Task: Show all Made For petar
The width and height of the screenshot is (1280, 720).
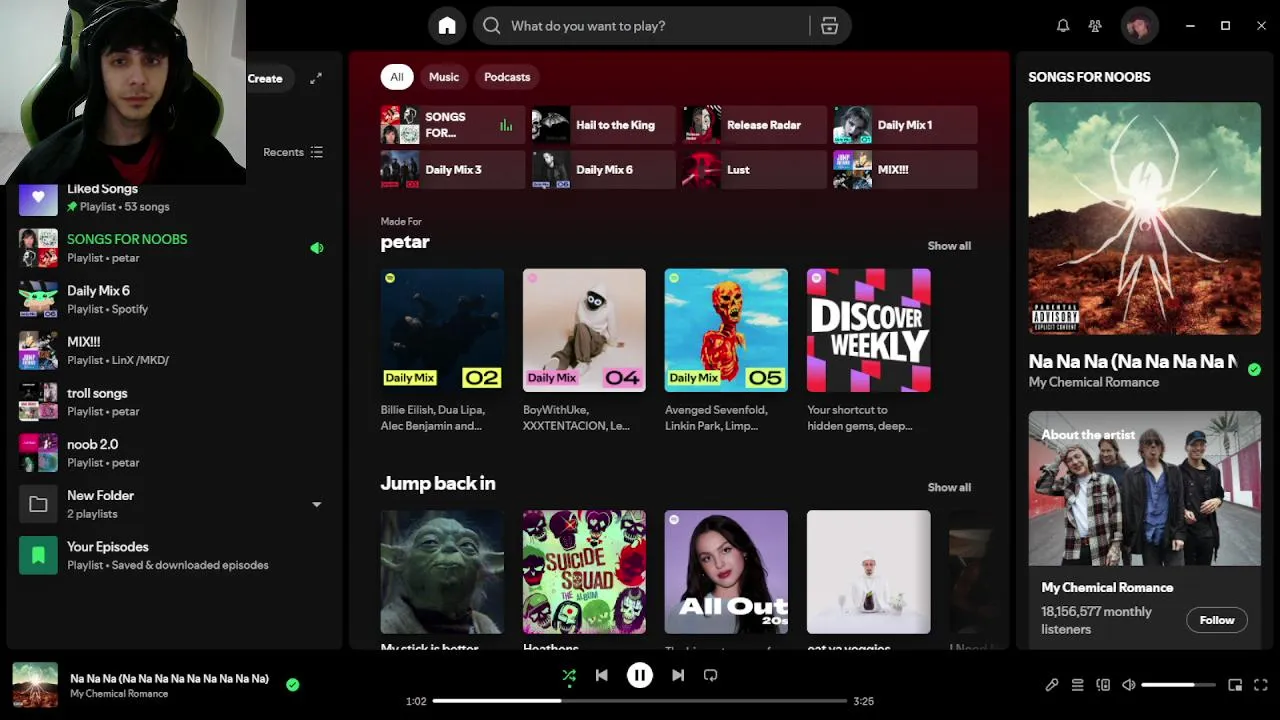Action: [949, 246]
